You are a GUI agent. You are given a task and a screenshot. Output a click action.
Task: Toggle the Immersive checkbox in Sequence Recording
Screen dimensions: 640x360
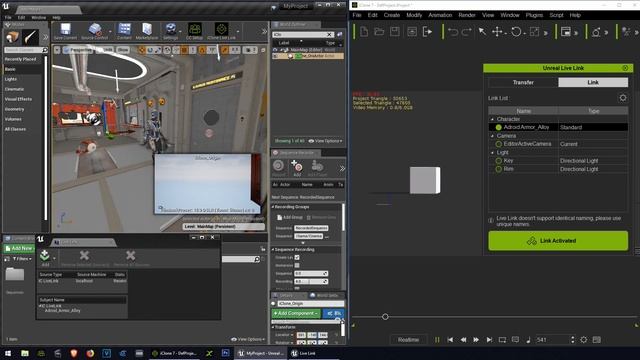[297, 265]
